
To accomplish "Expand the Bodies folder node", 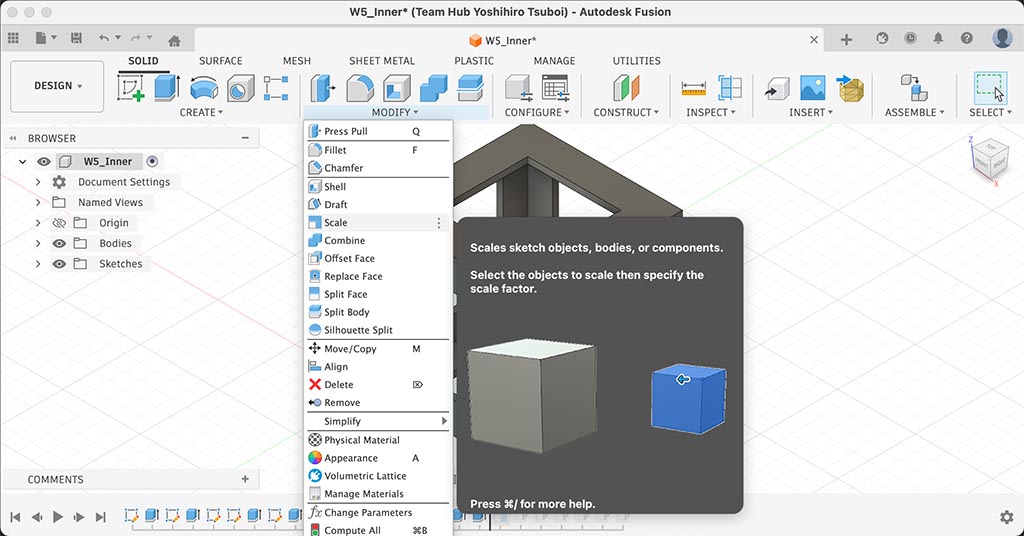I will pos(38,244).
